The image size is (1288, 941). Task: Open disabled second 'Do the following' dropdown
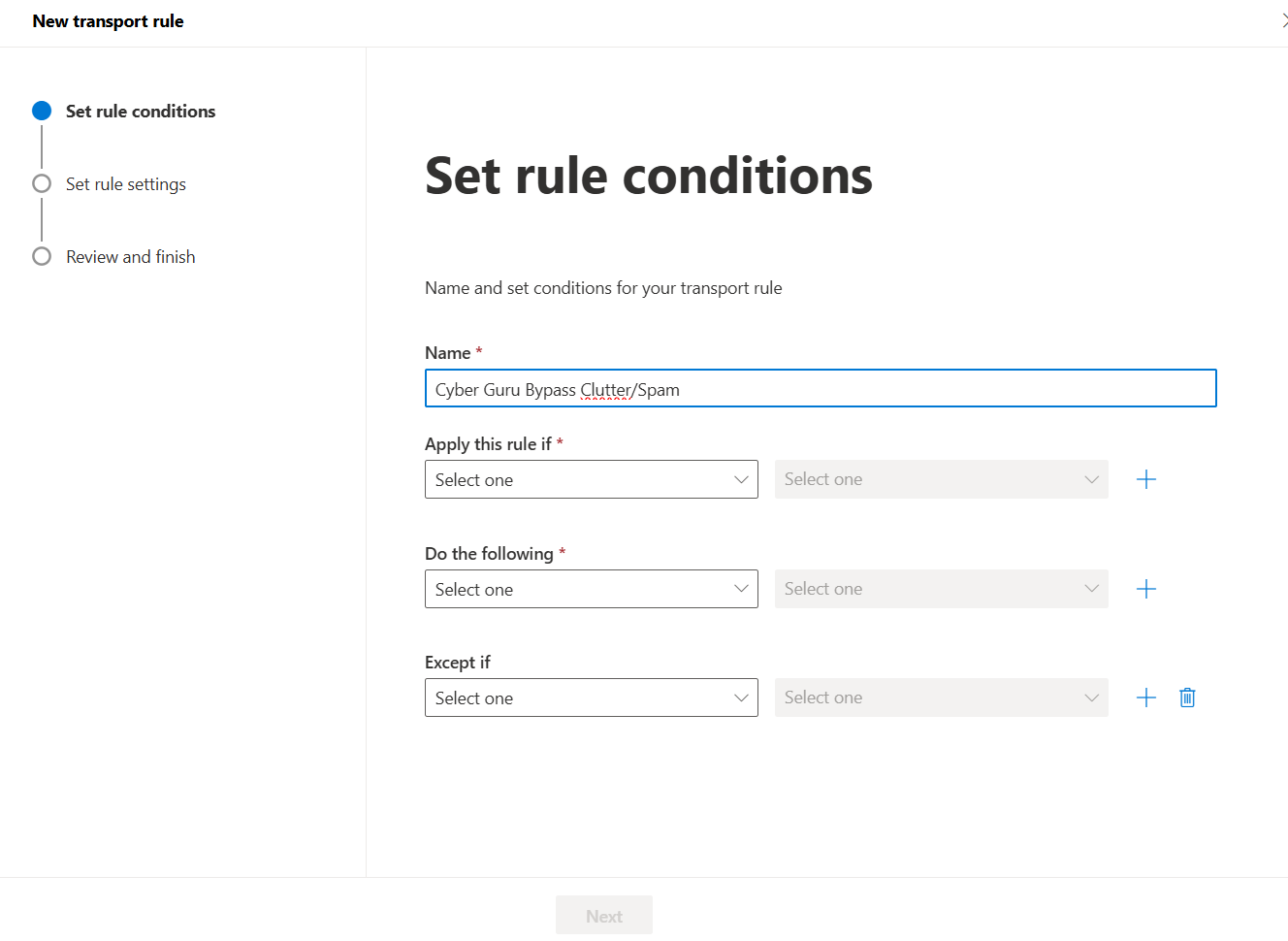click(x=941, y=589)
